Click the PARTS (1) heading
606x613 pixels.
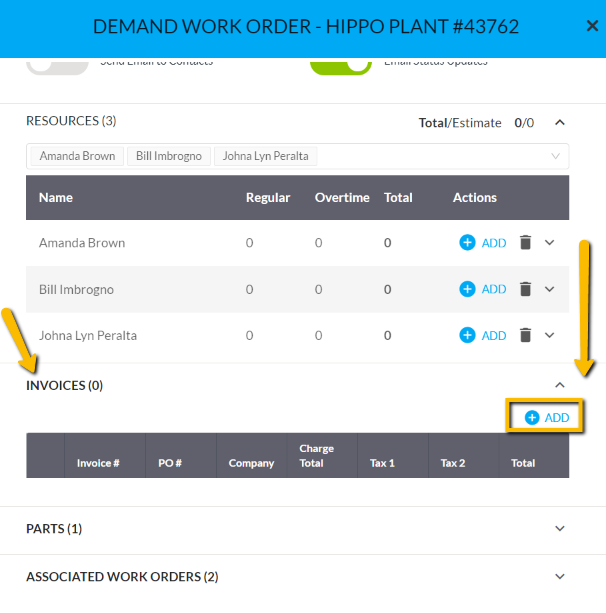[54, 529]
